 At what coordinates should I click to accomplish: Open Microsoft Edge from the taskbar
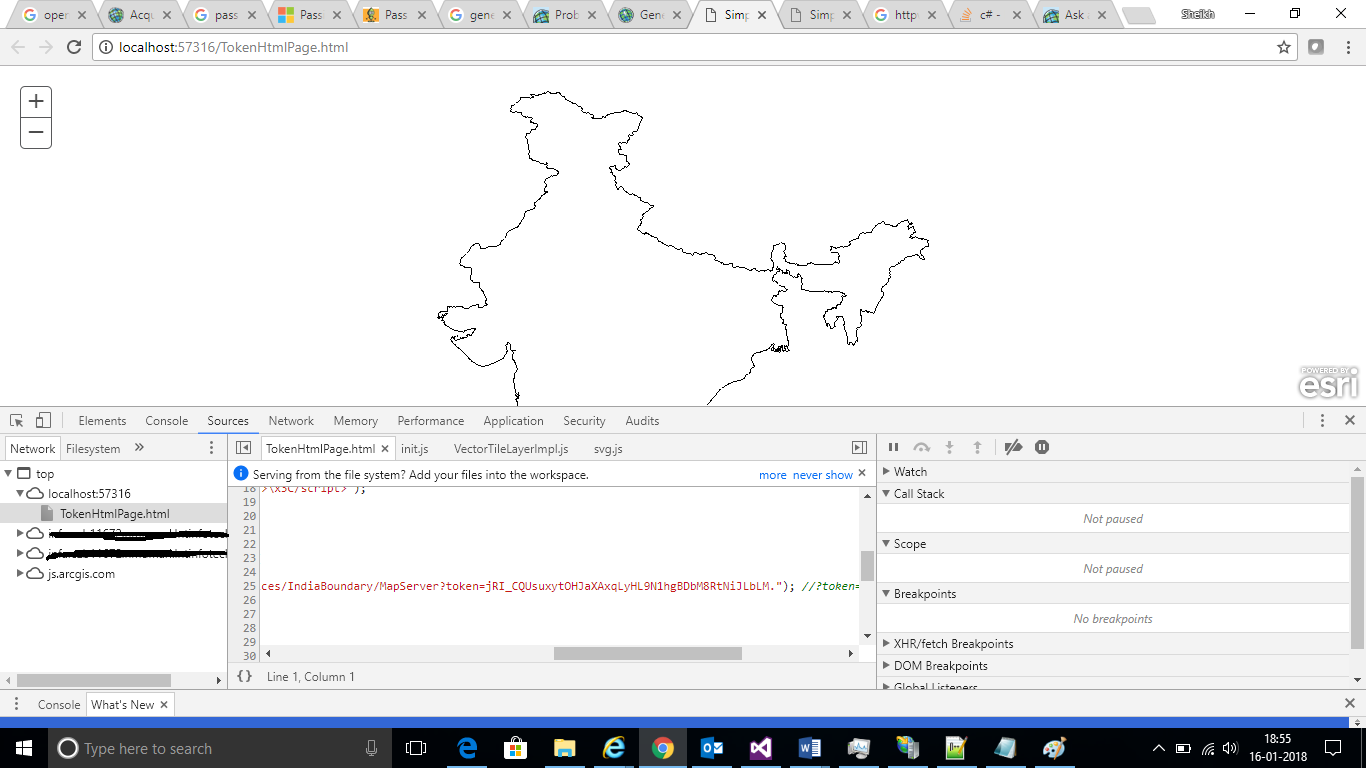point(467,748)
